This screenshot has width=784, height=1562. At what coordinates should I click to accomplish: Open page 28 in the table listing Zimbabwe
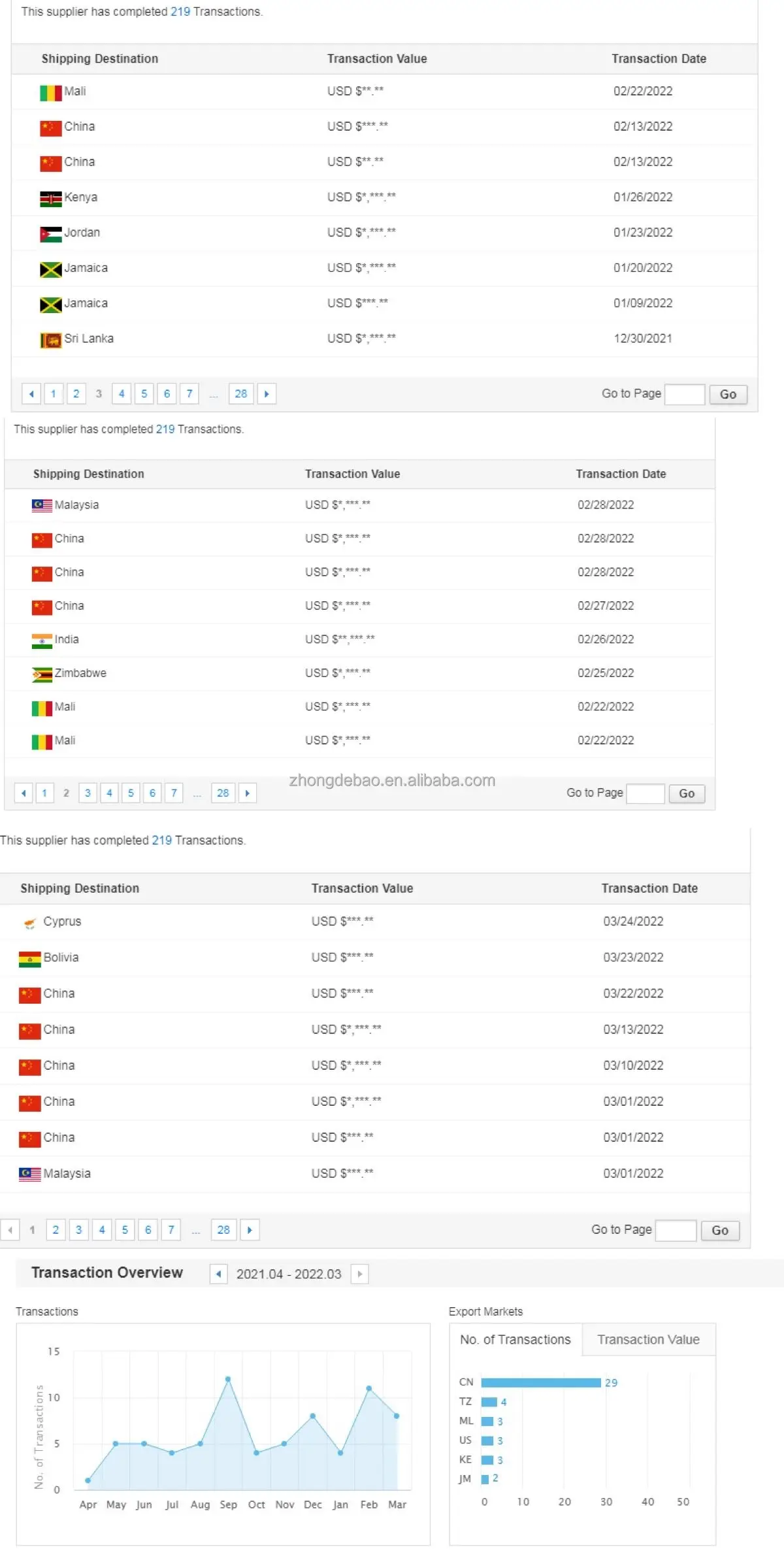coord(223,793)
